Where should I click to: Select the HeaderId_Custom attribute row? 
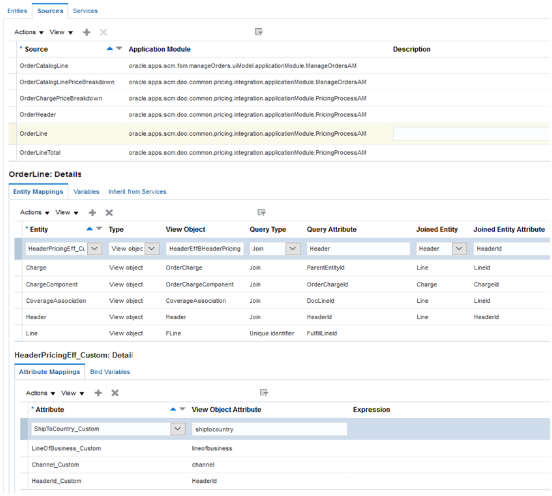[x=285, y=481]
